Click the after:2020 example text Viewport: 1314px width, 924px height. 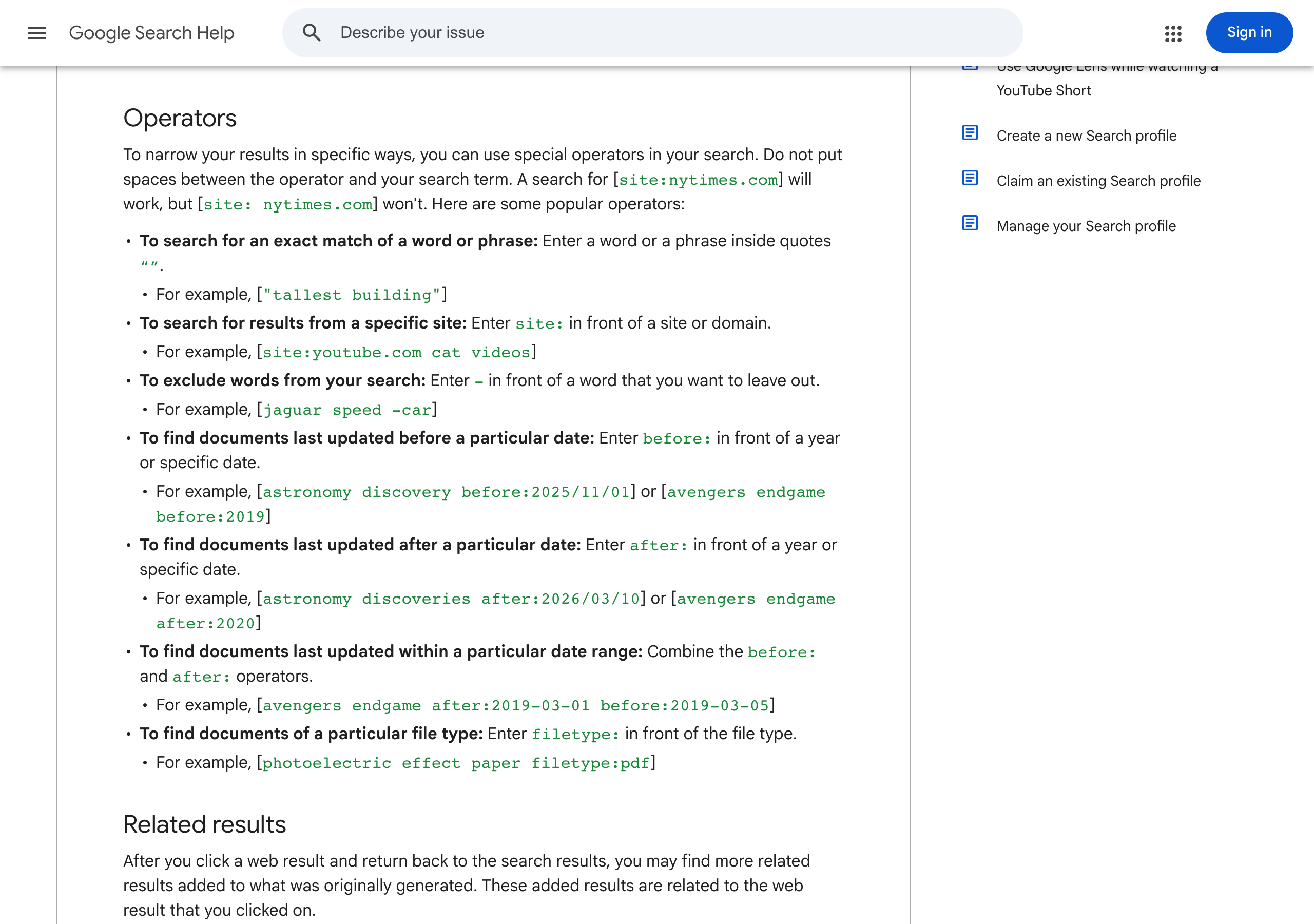205,623
